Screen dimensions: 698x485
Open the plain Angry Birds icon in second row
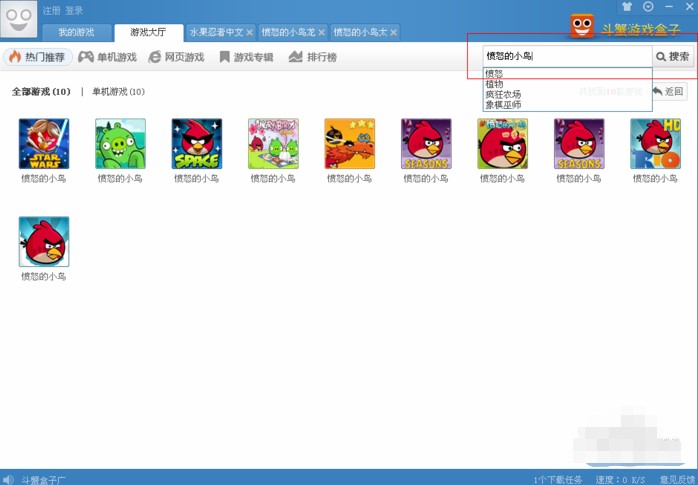[44, 242]
